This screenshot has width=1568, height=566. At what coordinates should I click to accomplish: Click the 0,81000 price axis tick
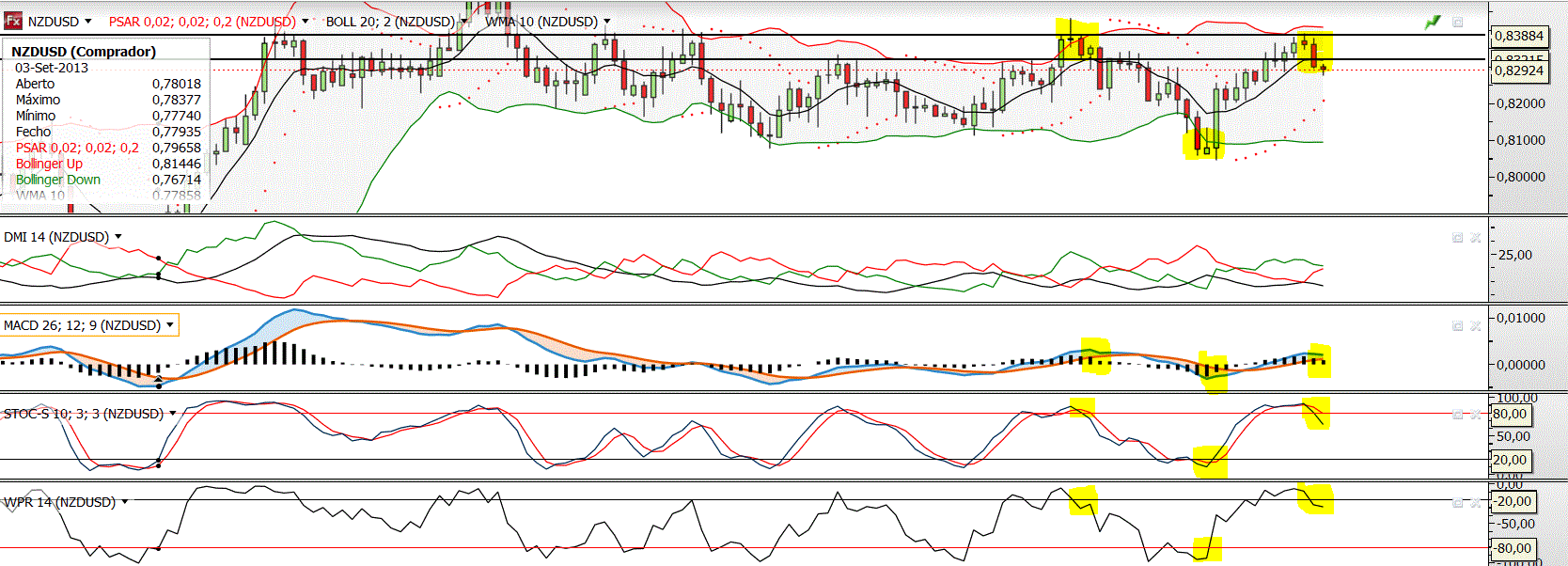click(x=1521, y=140)
